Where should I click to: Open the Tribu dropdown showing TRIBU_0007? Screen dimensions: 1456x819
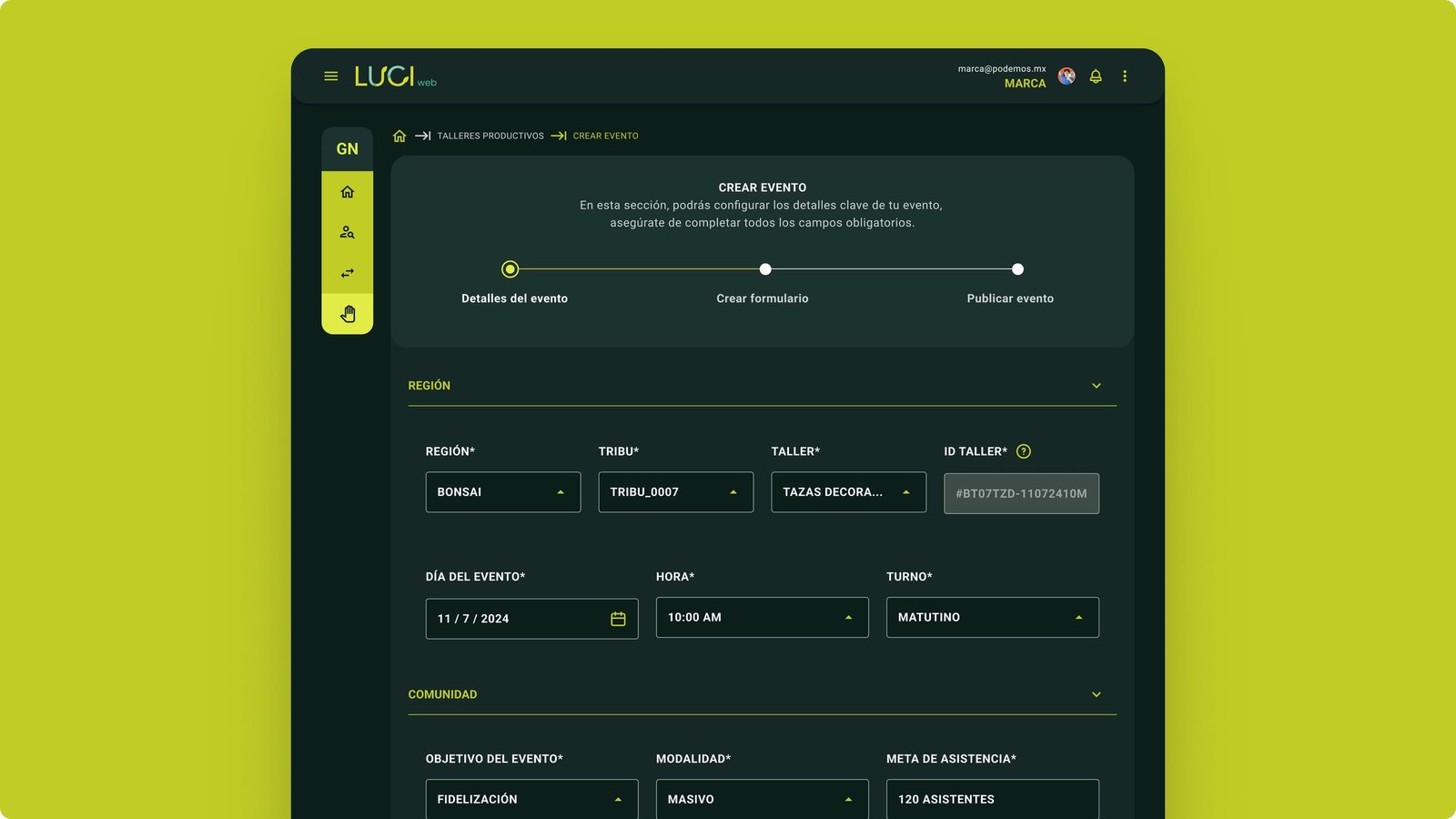pyautogui.click(x=676, y=492)
